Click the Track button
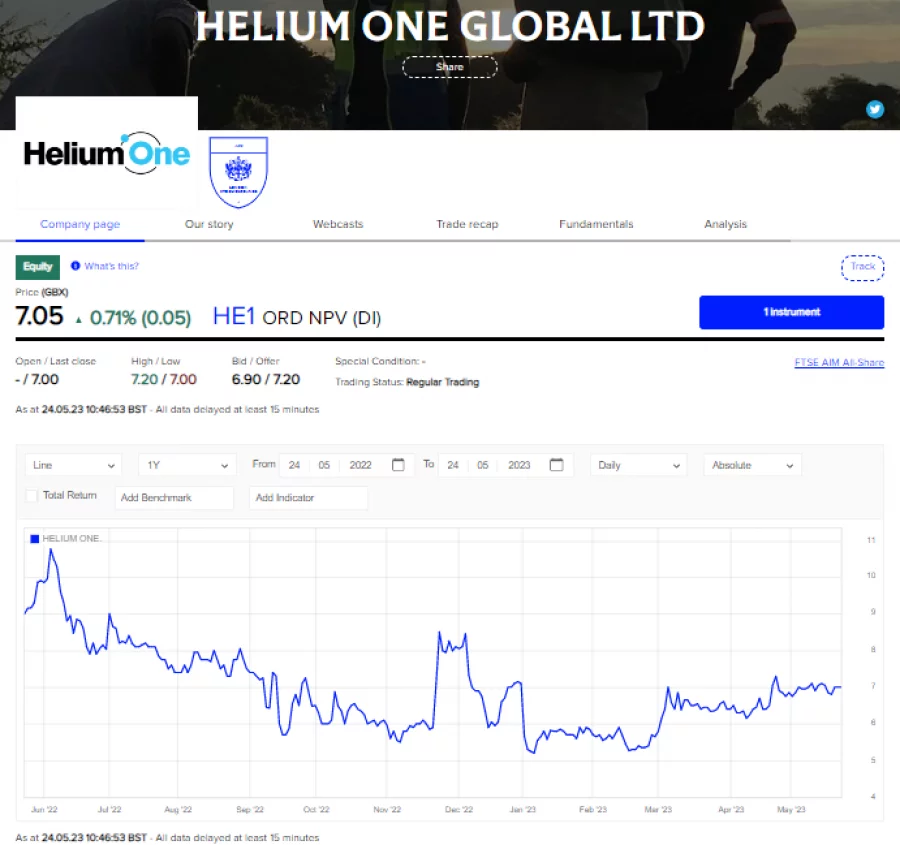Image resolution: width=900 pixels, height=845 pixels. [861, 267]
